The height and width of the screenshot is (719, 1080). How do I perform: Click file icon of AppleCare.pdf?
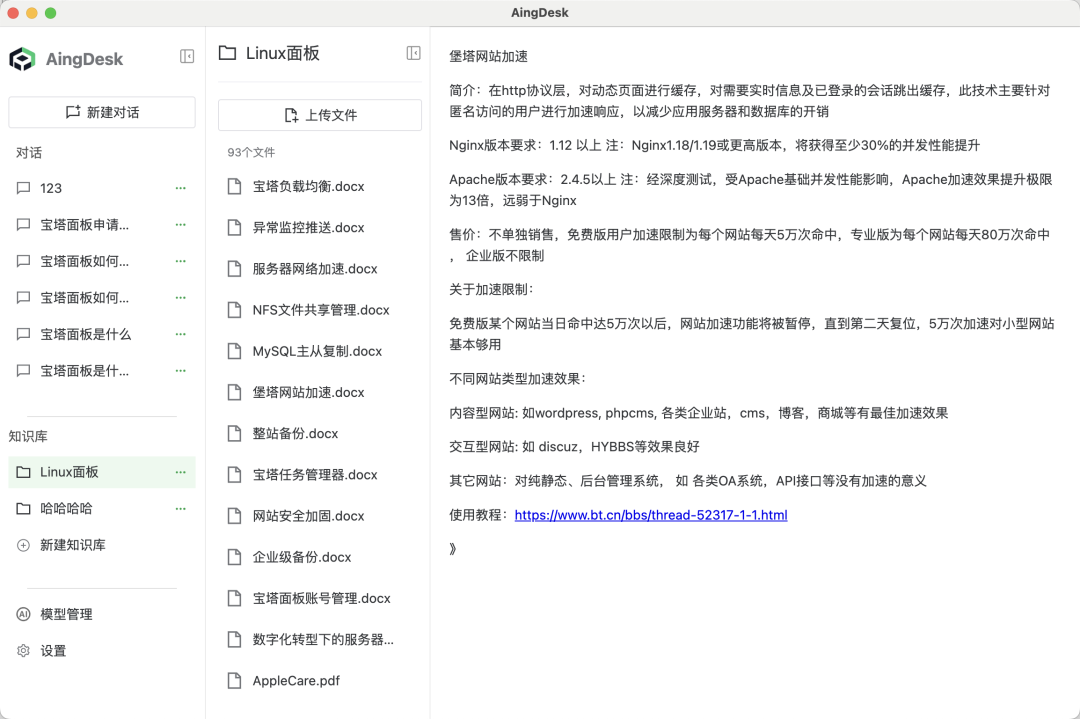point(234,681)
